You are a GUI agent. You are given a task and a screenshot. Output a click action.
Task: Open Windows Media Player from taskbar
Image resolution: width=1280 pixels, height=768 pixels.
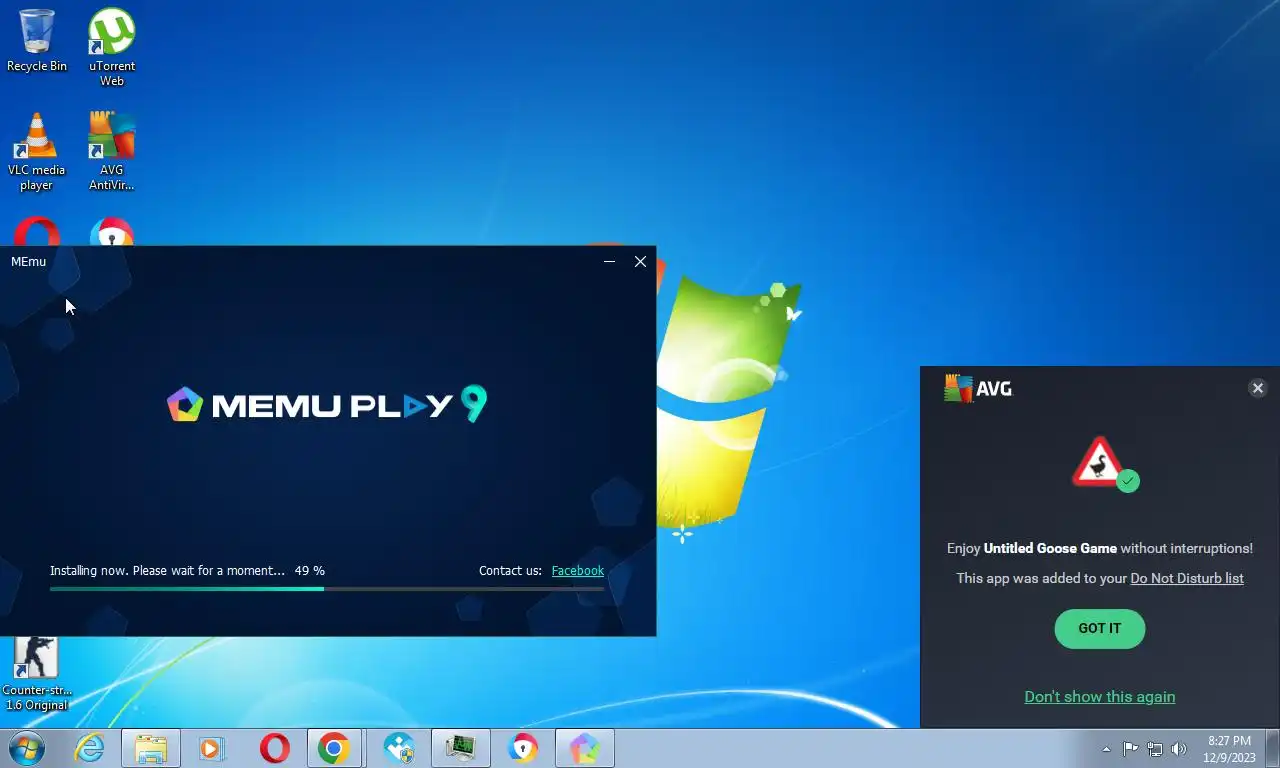point(212,748)
